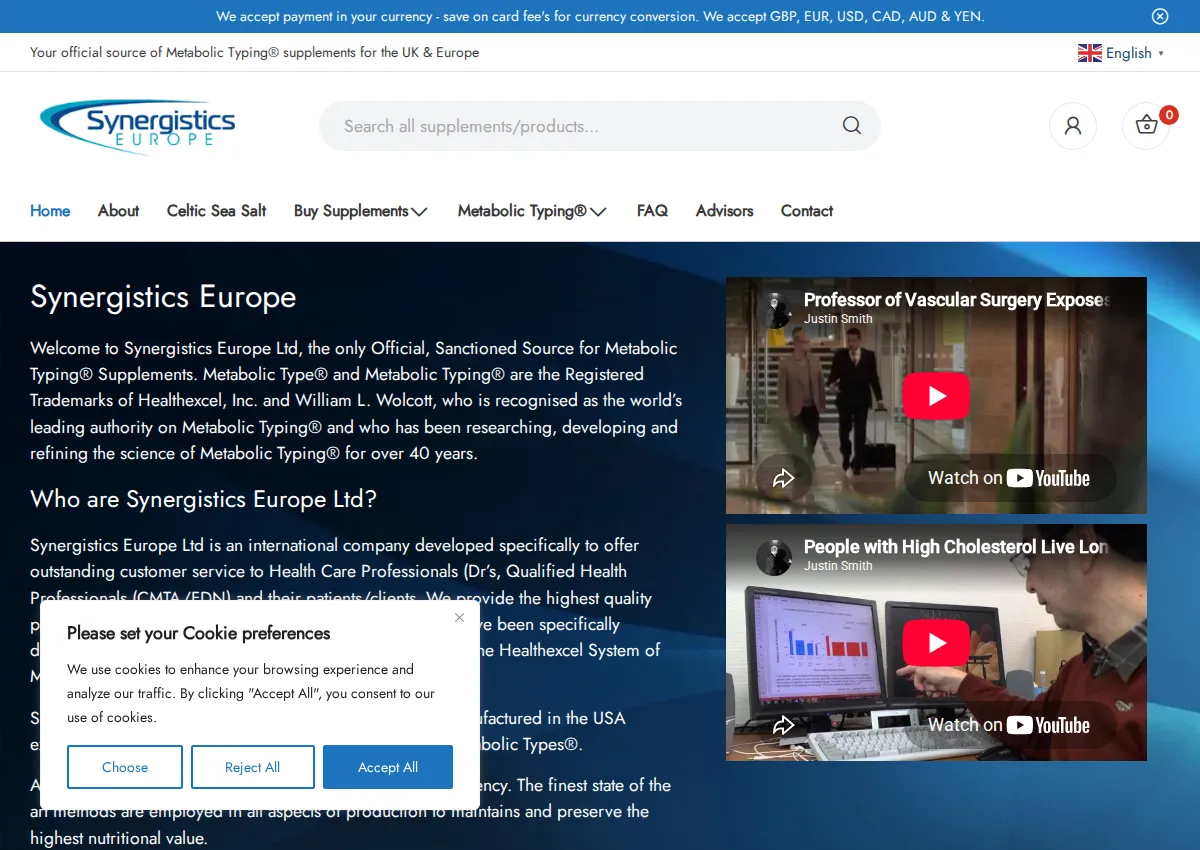Image resolution: width=1200 pixels, height=850 pixels.
Task: Open the Contact menu item
Action: (807, 211)
